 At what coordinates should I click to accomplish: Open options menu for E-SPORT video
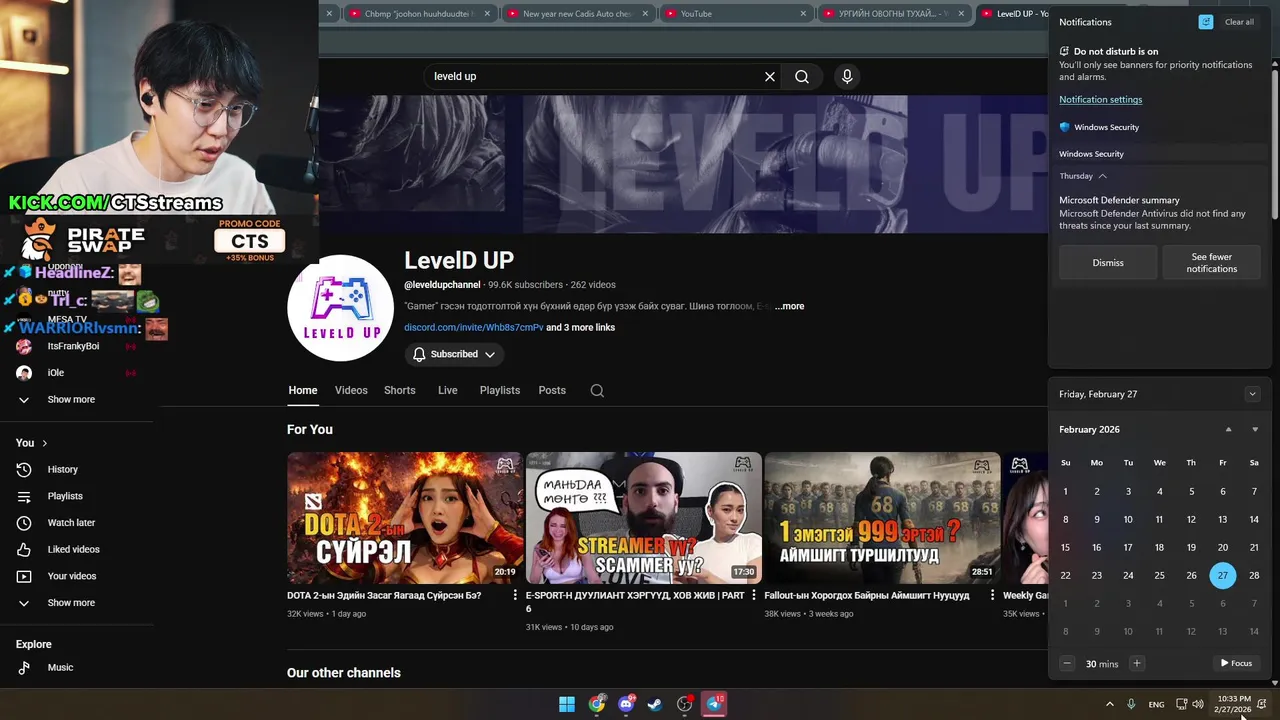tap(754, 595)
